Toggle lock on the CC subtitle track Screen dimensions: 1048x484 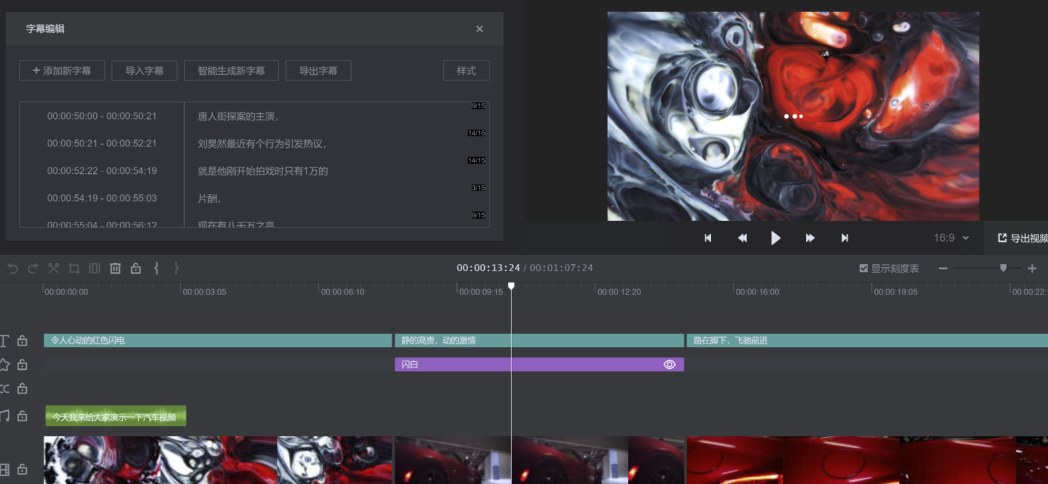(x=22, y=388)
